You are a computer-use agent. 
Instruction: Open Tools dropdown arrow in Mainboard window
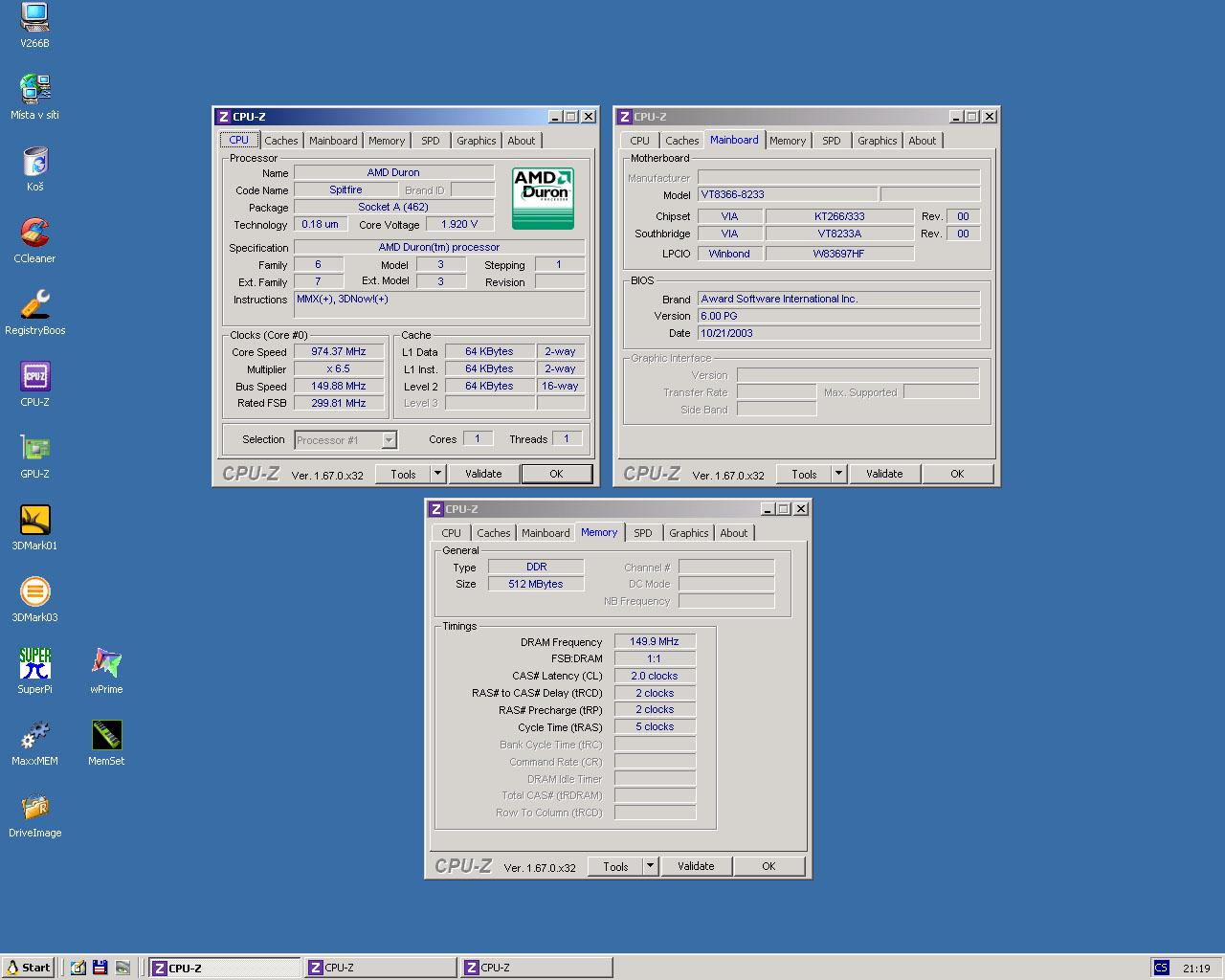[x=838, y=474]
